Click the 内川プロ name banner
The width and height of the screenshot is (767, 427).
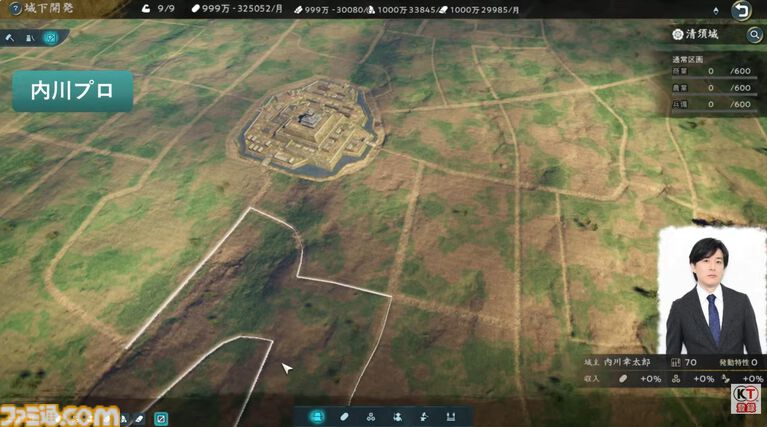[x=72, y=91]
